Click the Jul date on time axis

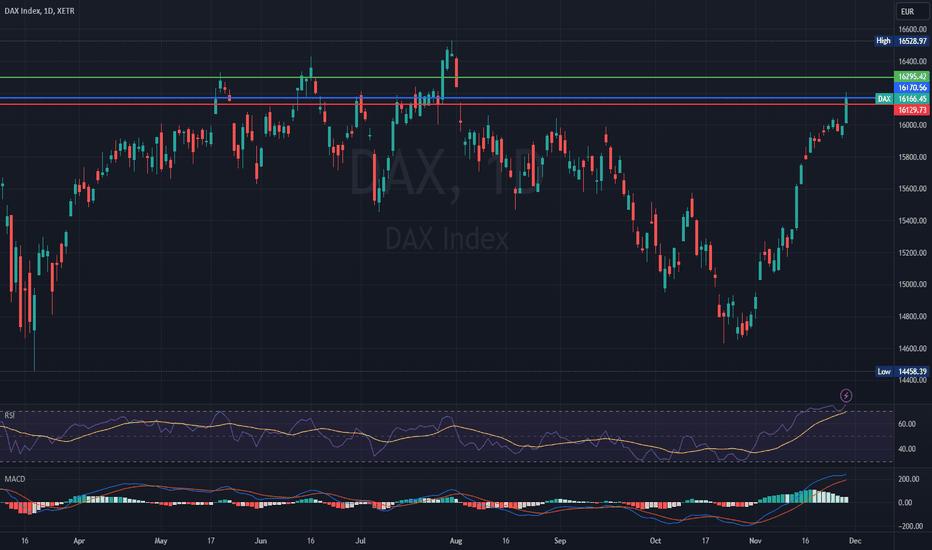point(360,541)
